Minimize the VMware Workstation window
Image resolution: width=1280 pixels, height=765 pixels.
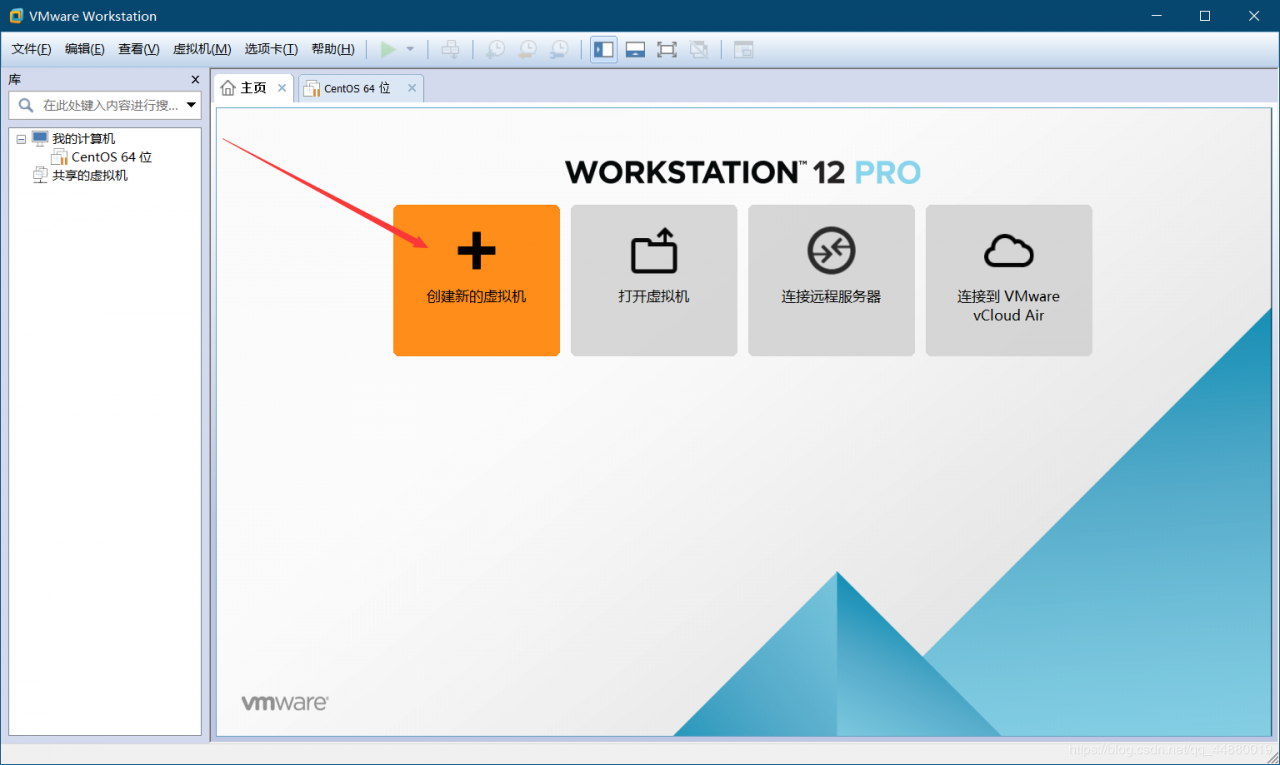[1157, 16]
